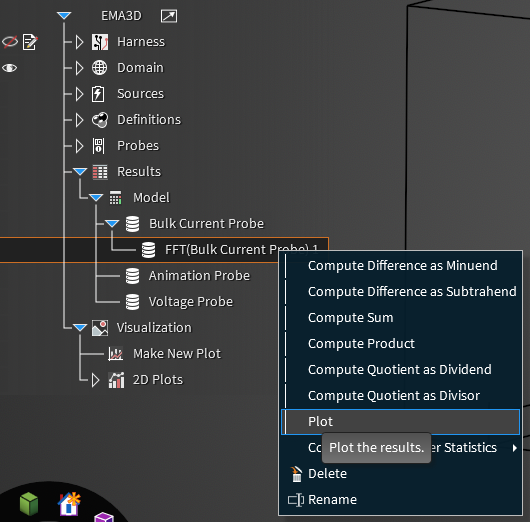530x522 pixels.
Task: Click the house with star icon
Action: tap(69, 504)
